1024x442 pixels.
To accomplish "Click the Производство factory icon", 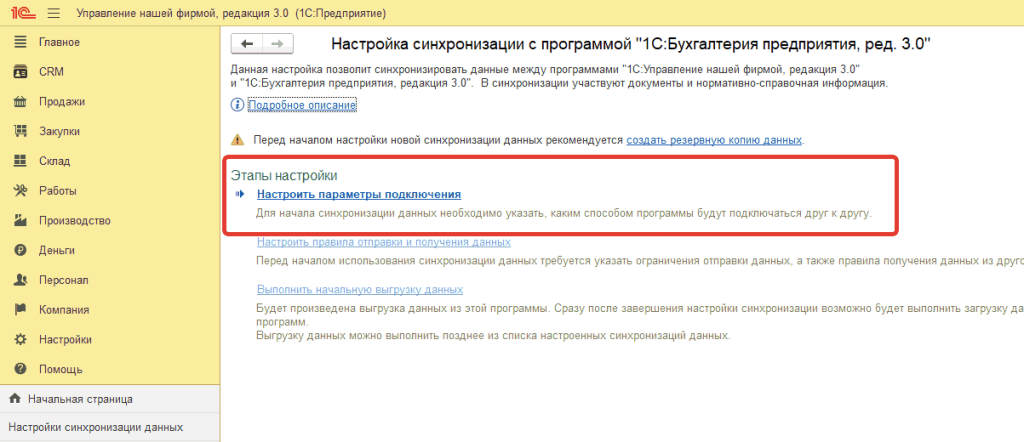I will (20, 221).
